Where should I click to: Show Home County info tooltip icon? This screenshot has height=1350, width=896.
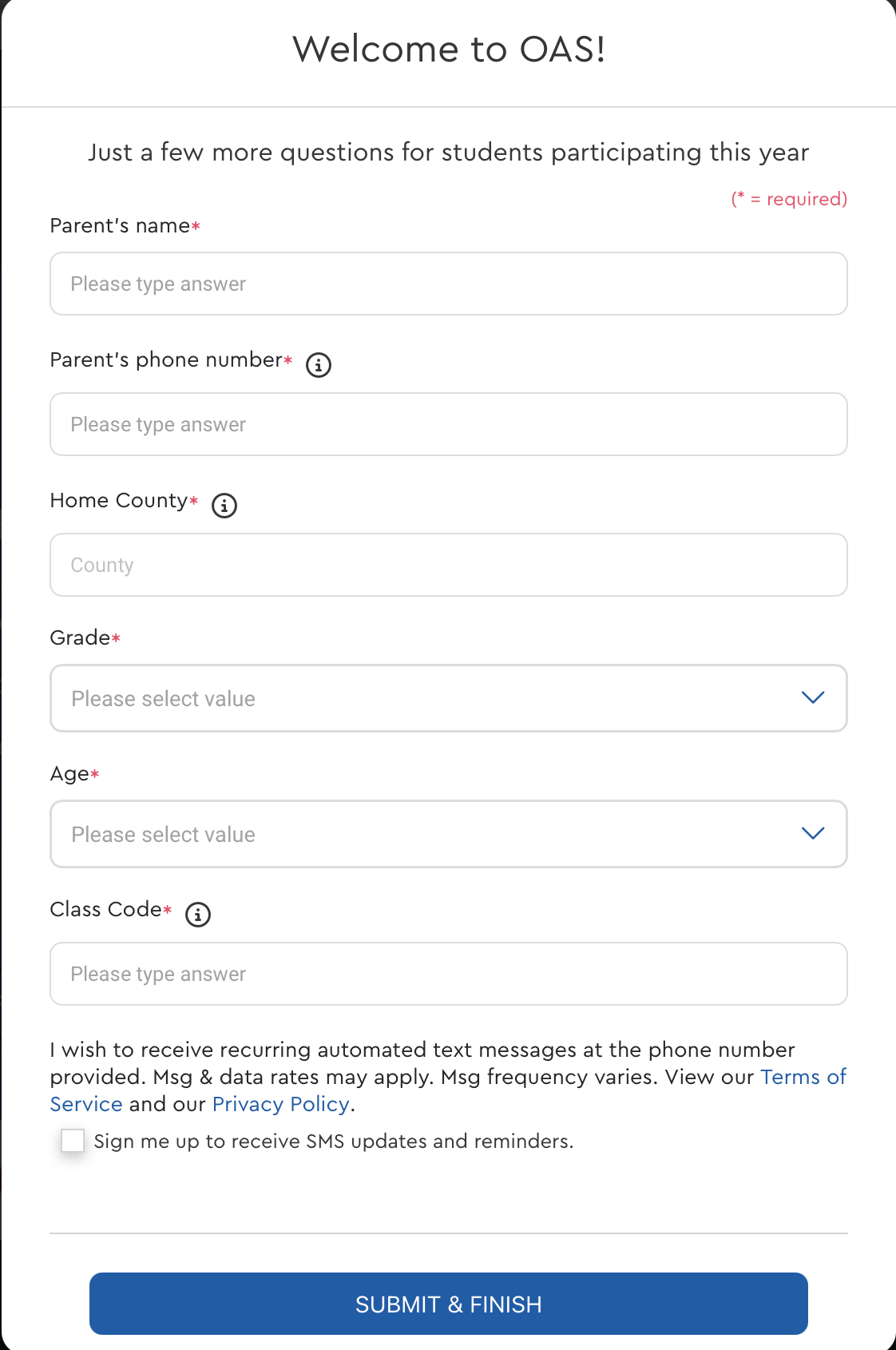[x=224, y=506]
